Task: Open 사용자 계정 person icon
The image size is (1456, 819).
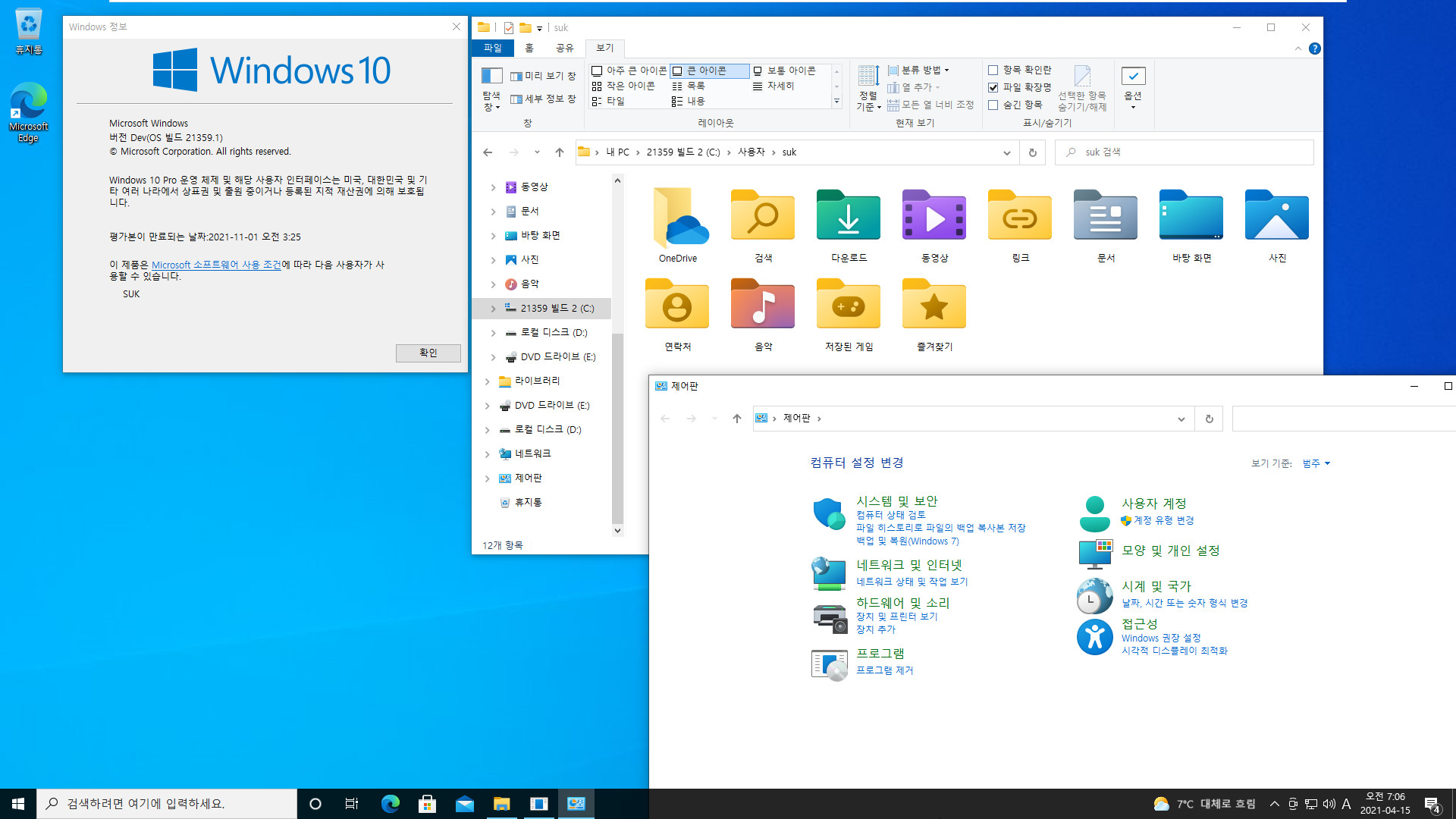Action: [1094, 514]
